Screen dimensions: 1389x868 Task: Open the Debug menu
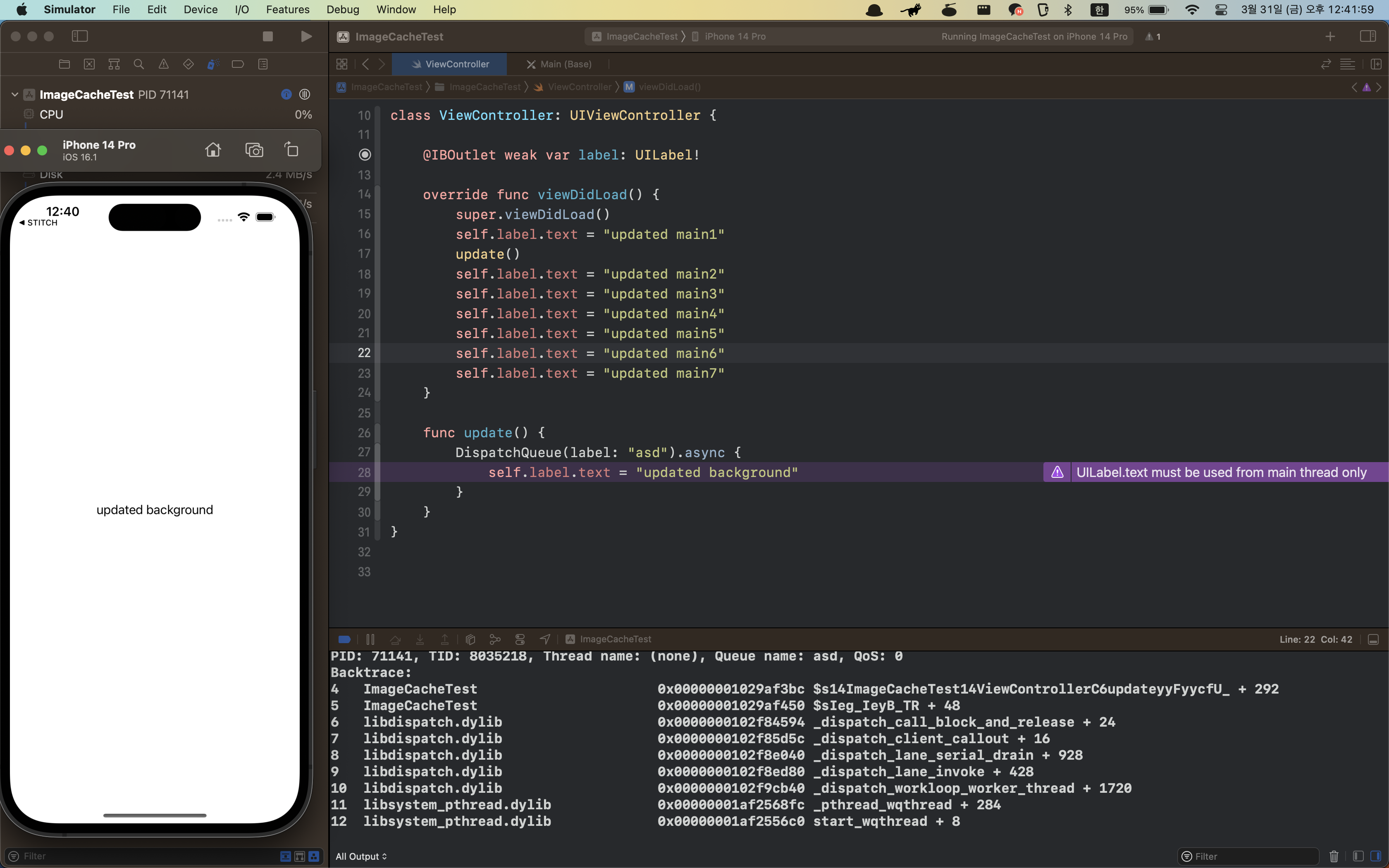(343, 9)
